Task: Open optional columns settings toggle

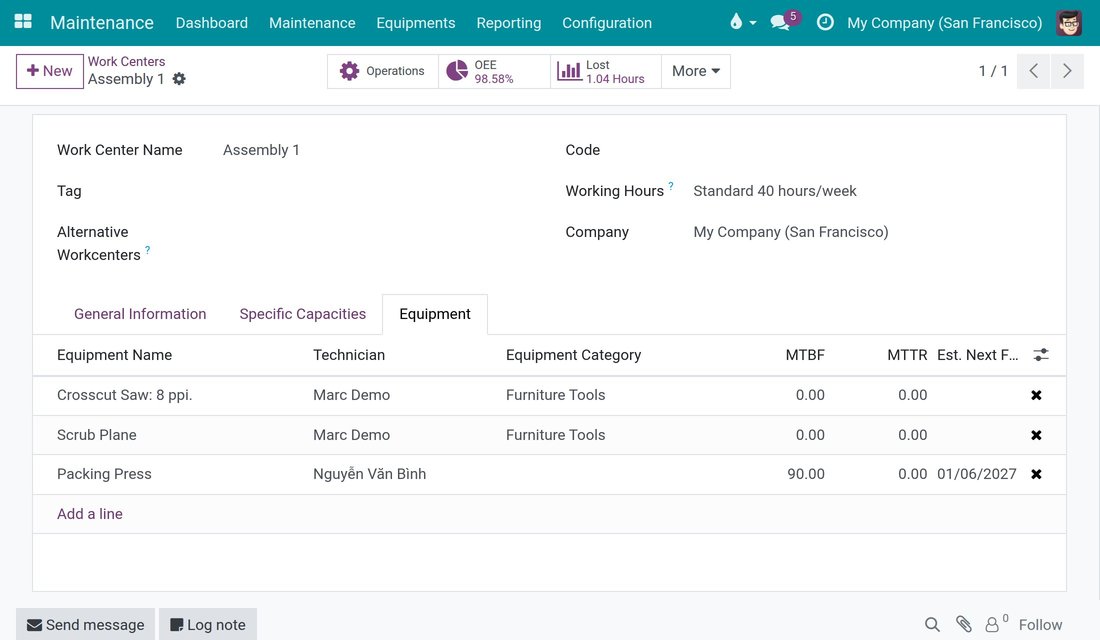Action: click(x=1041, y=355)
